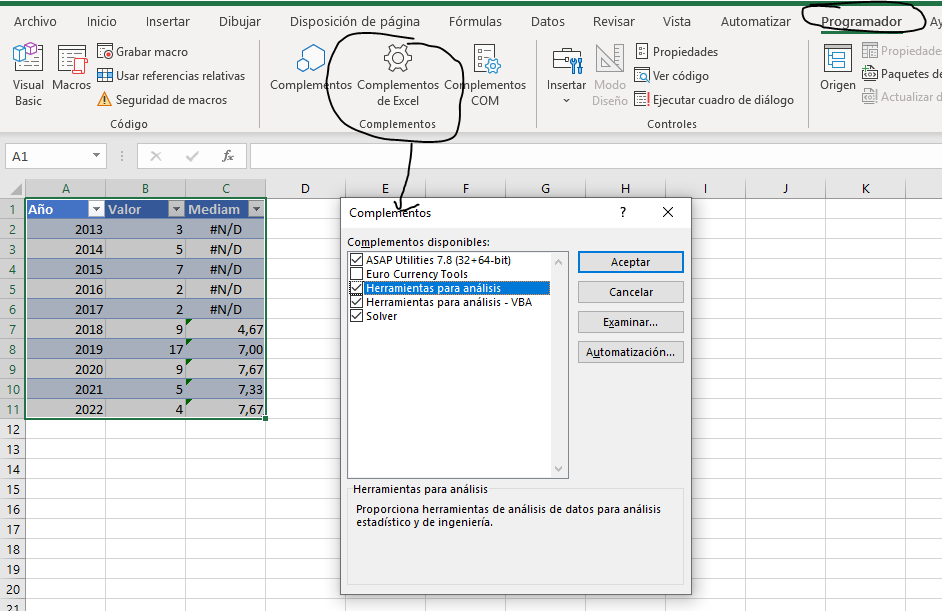Open the Visual Basic editor

(x=28, y=74)
